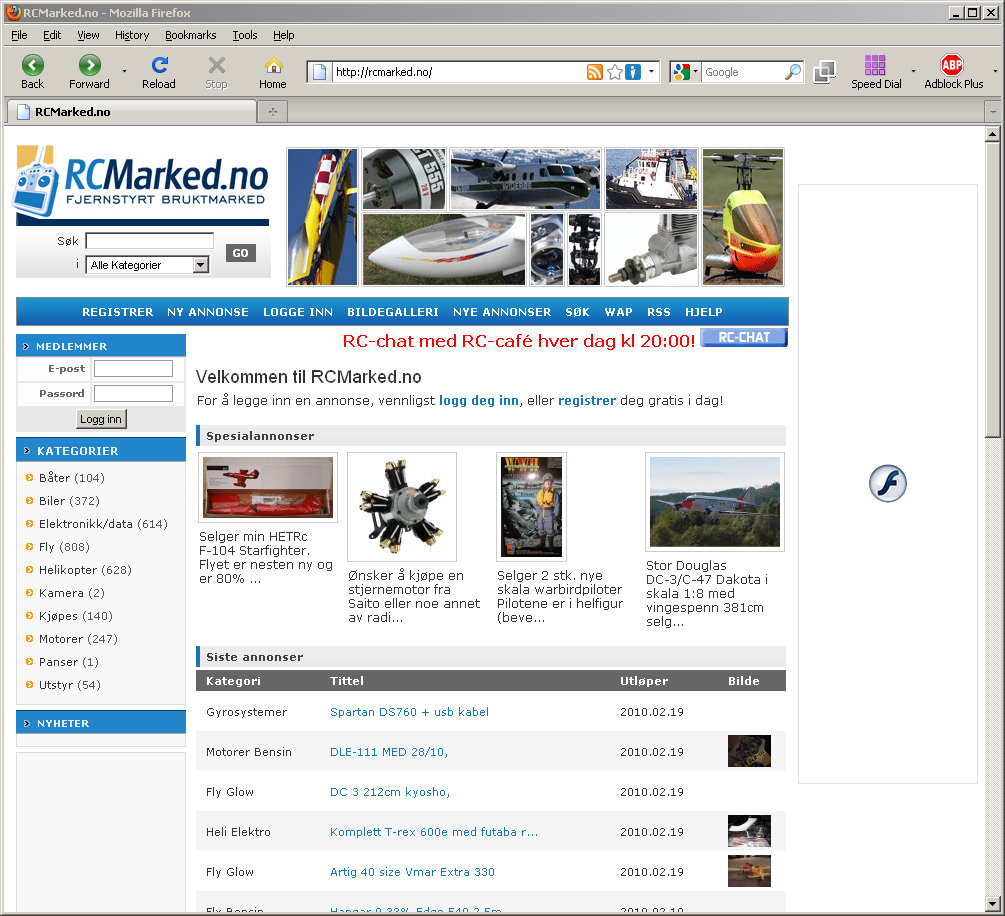Open the Douglas DC-3 Dakota thumbnail
The height and width of the screenshot is (916, 1005).
[714, 502]
